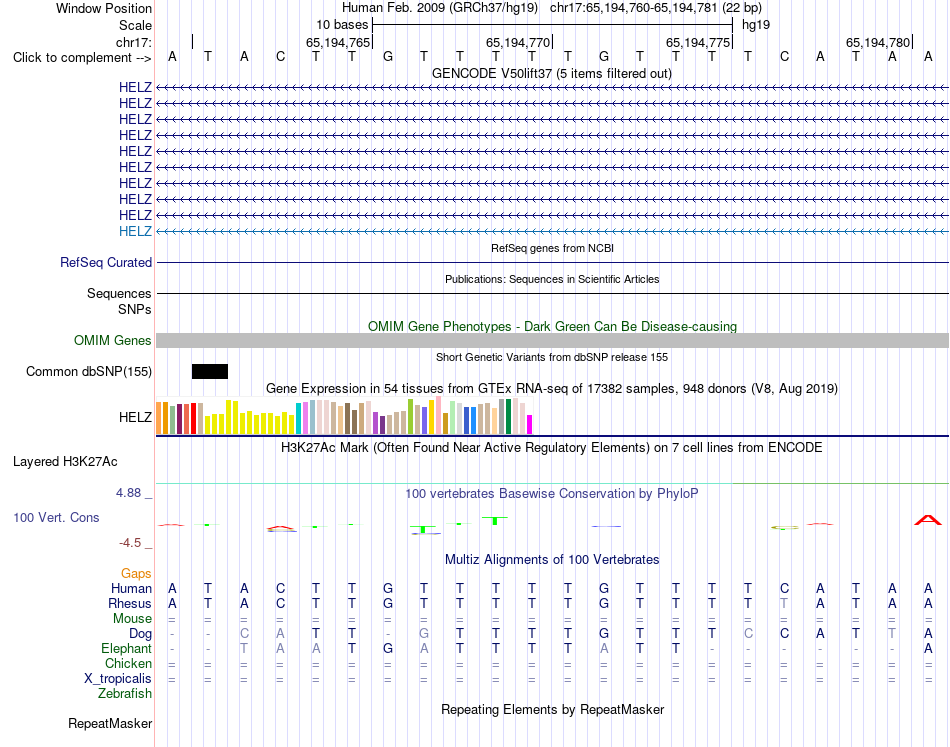The height and width of the screenshot is (747, 950).
Task: Click the black dbSNP variant block
Action: (210, 371)
